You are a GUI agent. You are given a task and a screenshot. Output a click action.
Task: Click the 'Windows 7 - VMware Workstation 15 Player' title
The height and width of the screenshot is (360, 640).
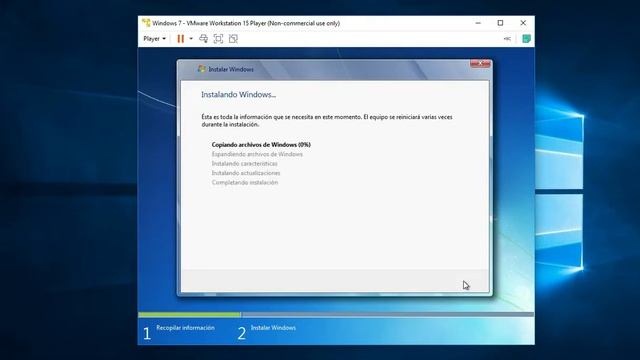click(x=246, y=23)
